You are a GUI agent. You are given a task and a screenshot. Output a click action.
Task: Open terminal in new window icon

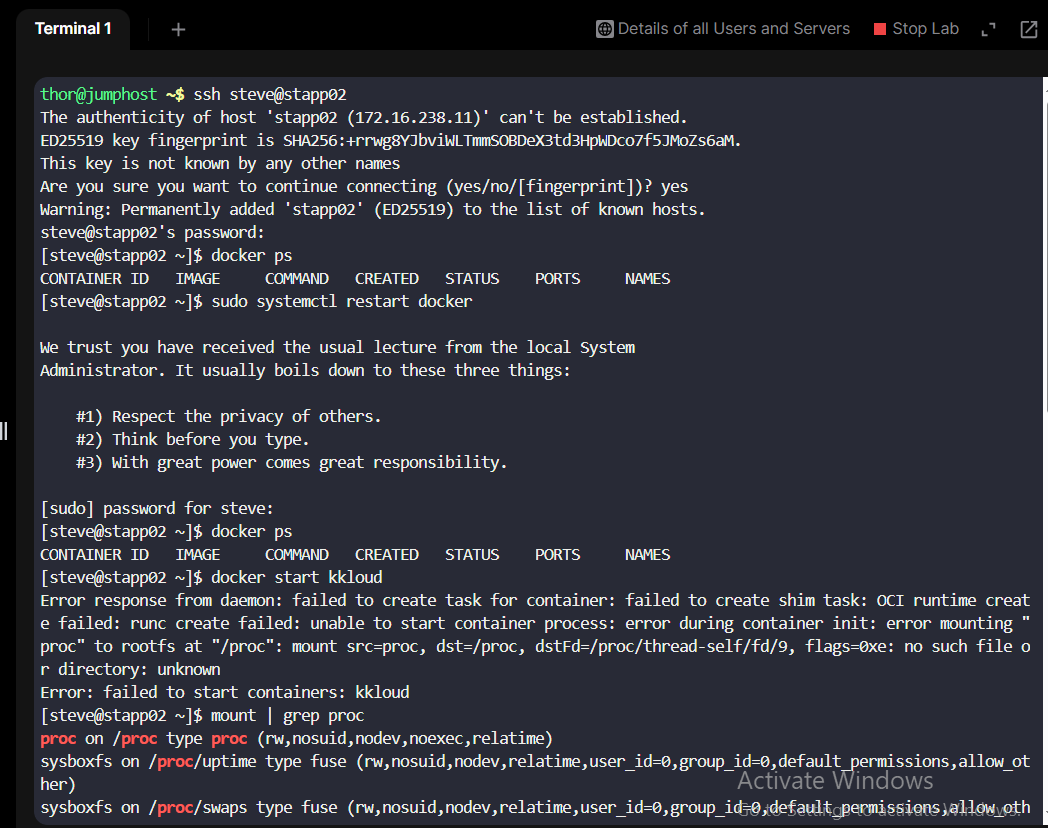tap(1029, 29)
